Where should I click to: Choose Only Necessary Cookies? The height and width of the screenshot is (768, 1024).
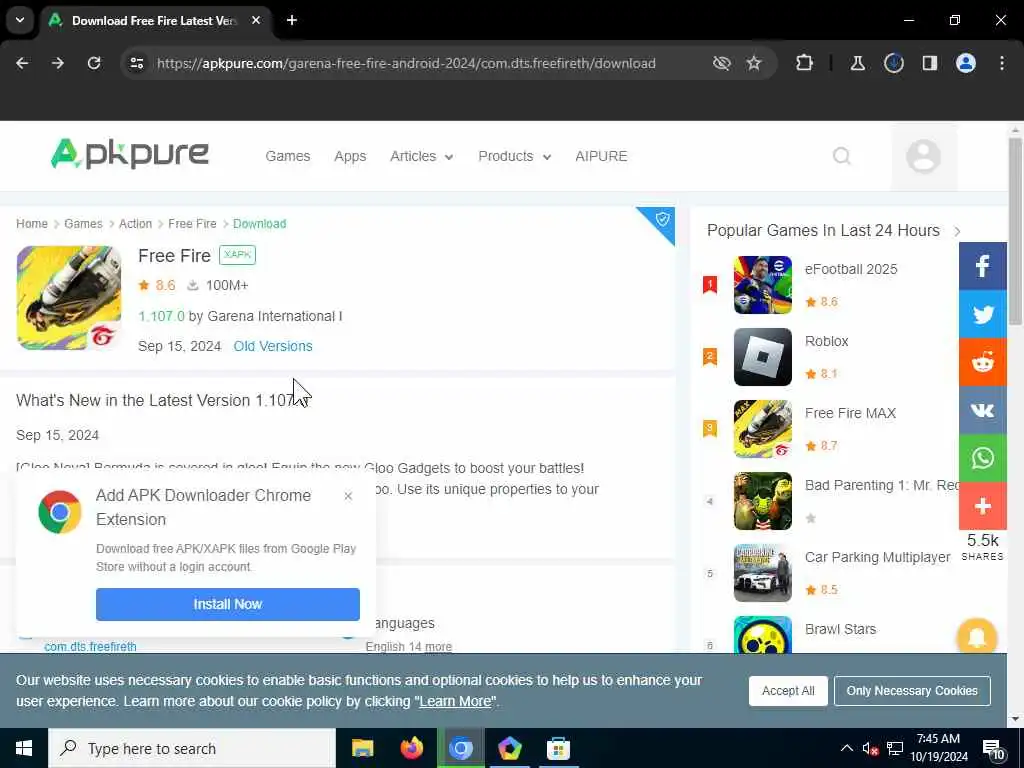pyautogui.click(x=912, y=691)
